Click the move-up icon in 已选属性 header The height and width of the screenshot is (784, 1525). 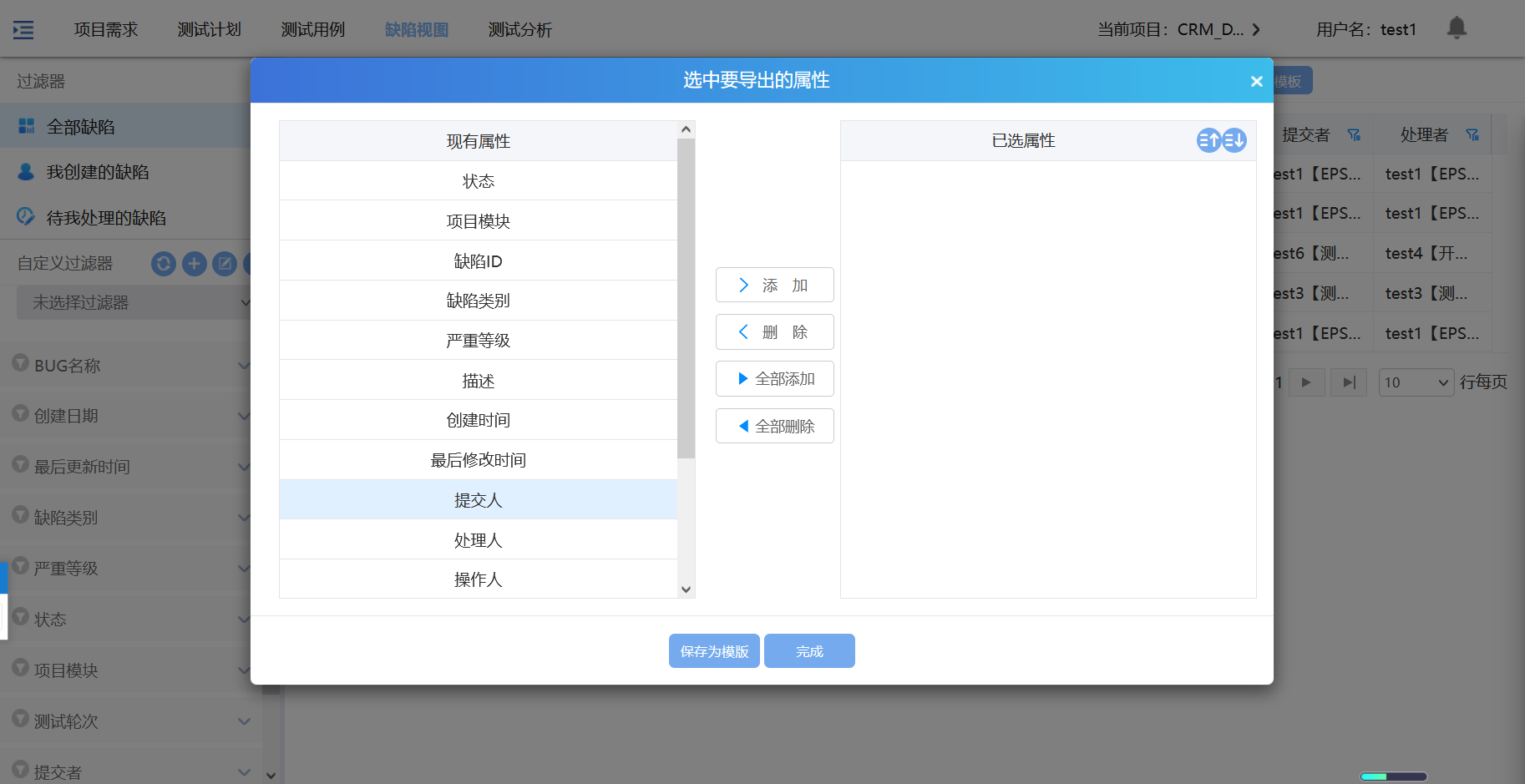point(1208,140)
